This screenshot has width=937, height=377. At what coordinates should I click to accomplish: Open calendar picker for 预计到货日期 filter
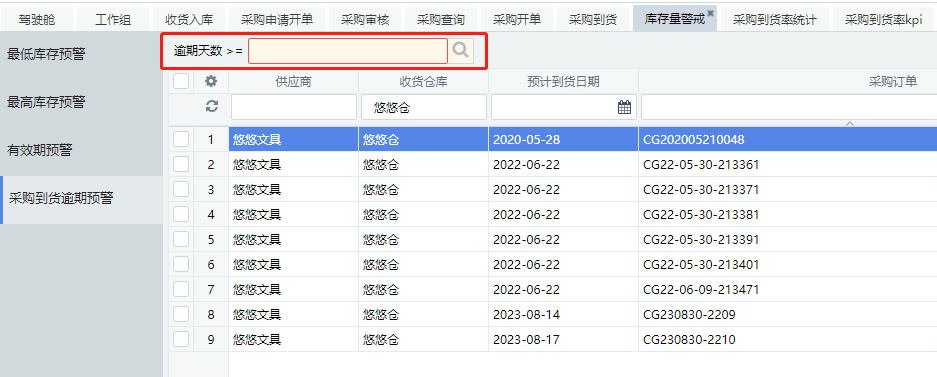coord(624,107)
